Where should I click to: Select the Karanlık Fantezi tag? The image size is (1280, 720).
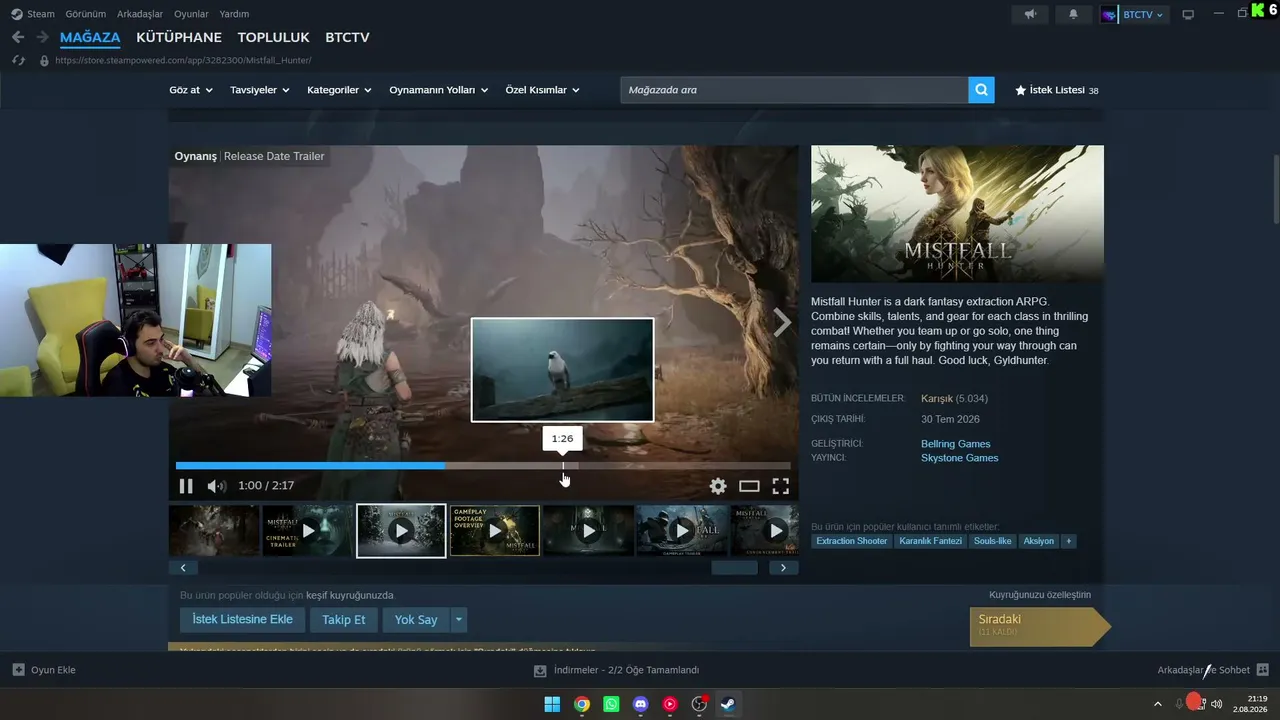[x=931, y=541]
